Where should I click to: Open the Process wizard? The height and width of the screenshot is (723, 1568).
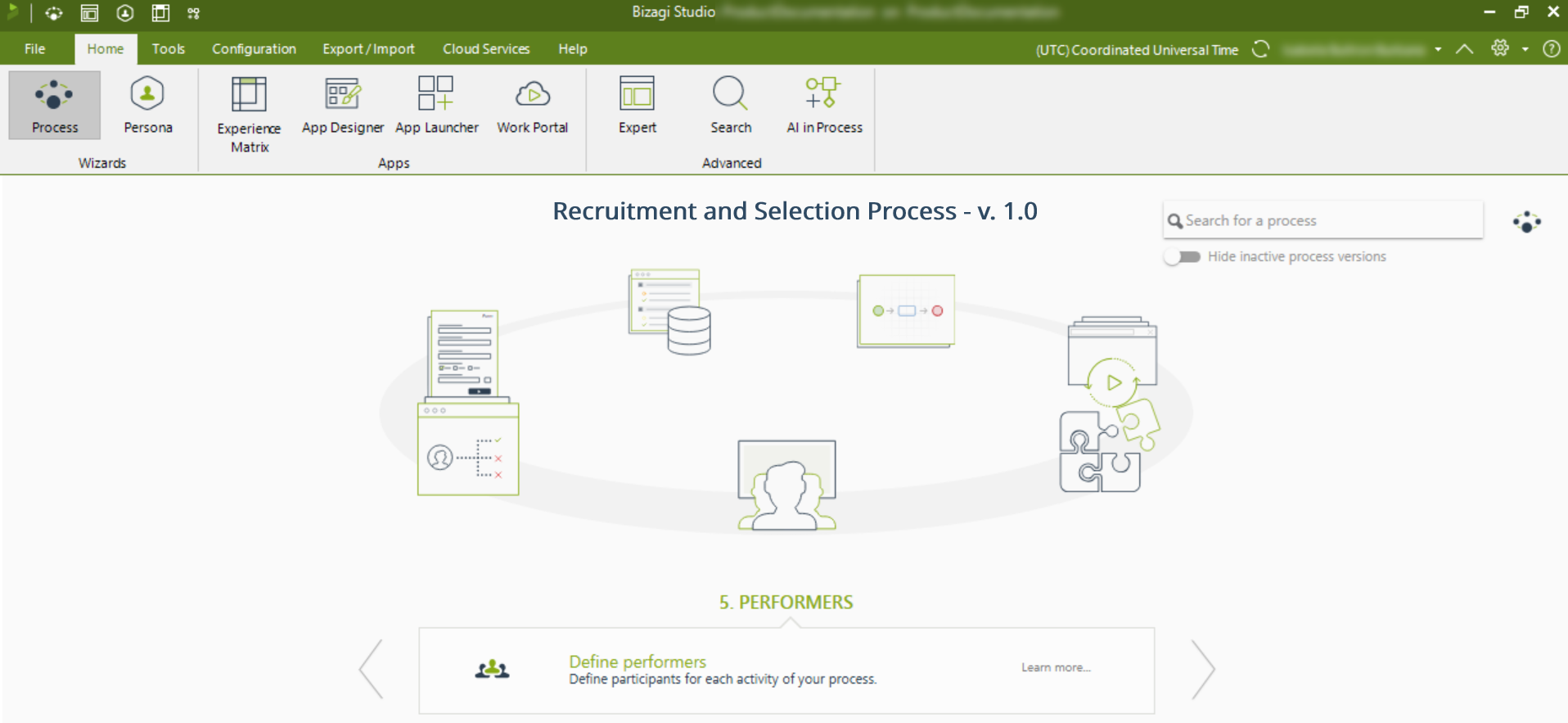pos(54,105)
